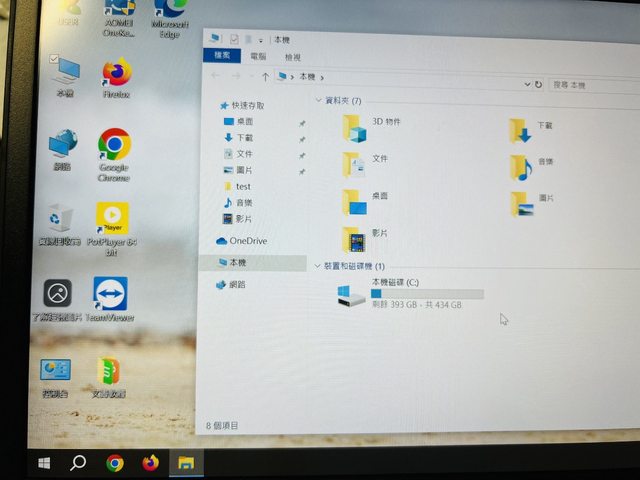
Task: Open the 影片 folder in main pane
Action: click(354, 238)
